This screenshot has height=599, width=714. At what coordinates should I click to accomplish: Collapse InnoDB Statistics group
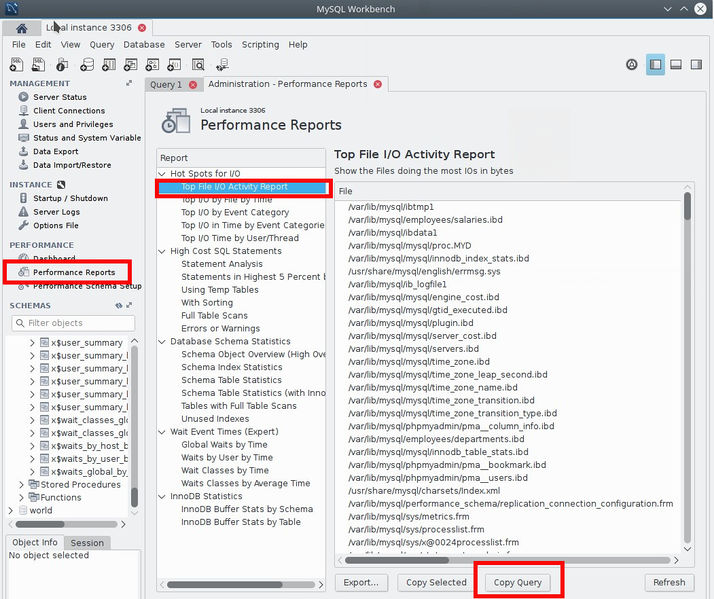(x=162, y=496)
